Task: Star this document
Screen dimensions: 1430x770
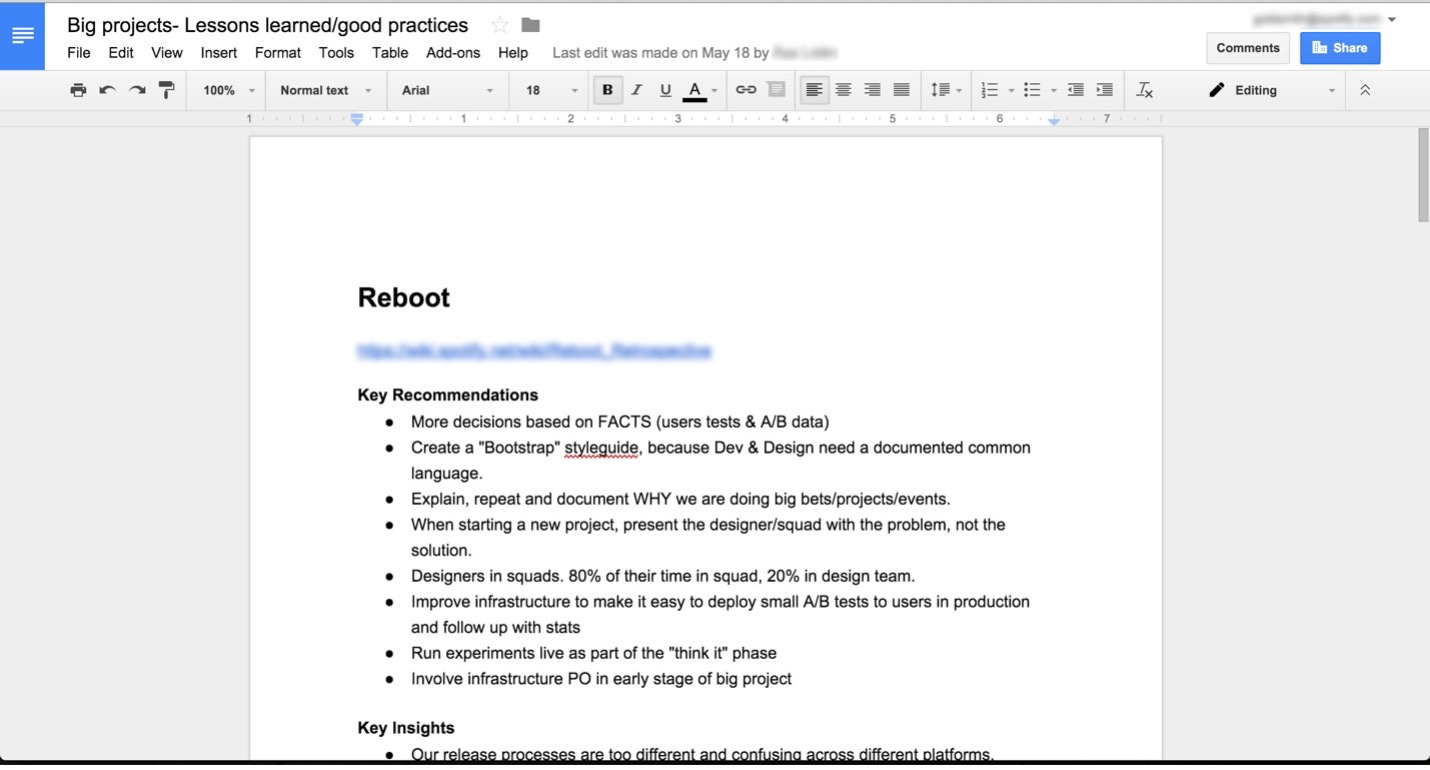Action: point(500,25)
